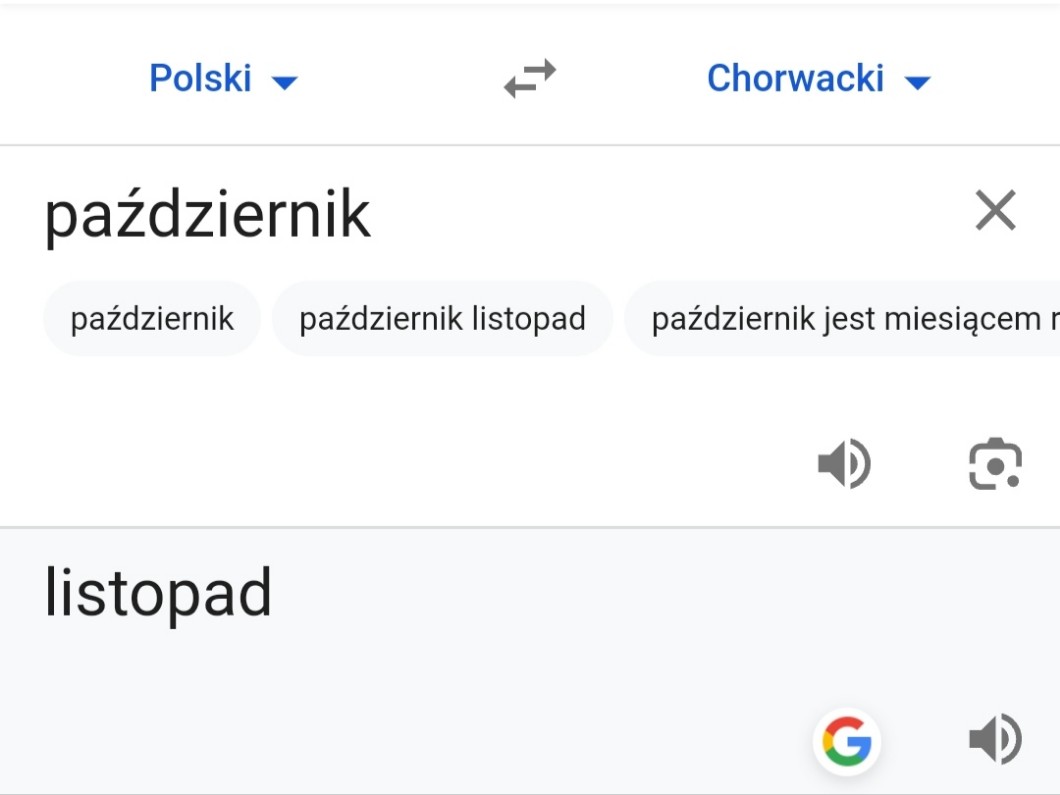Click the translated word "listopad"
1060x795 pixels.
[158, 592]
